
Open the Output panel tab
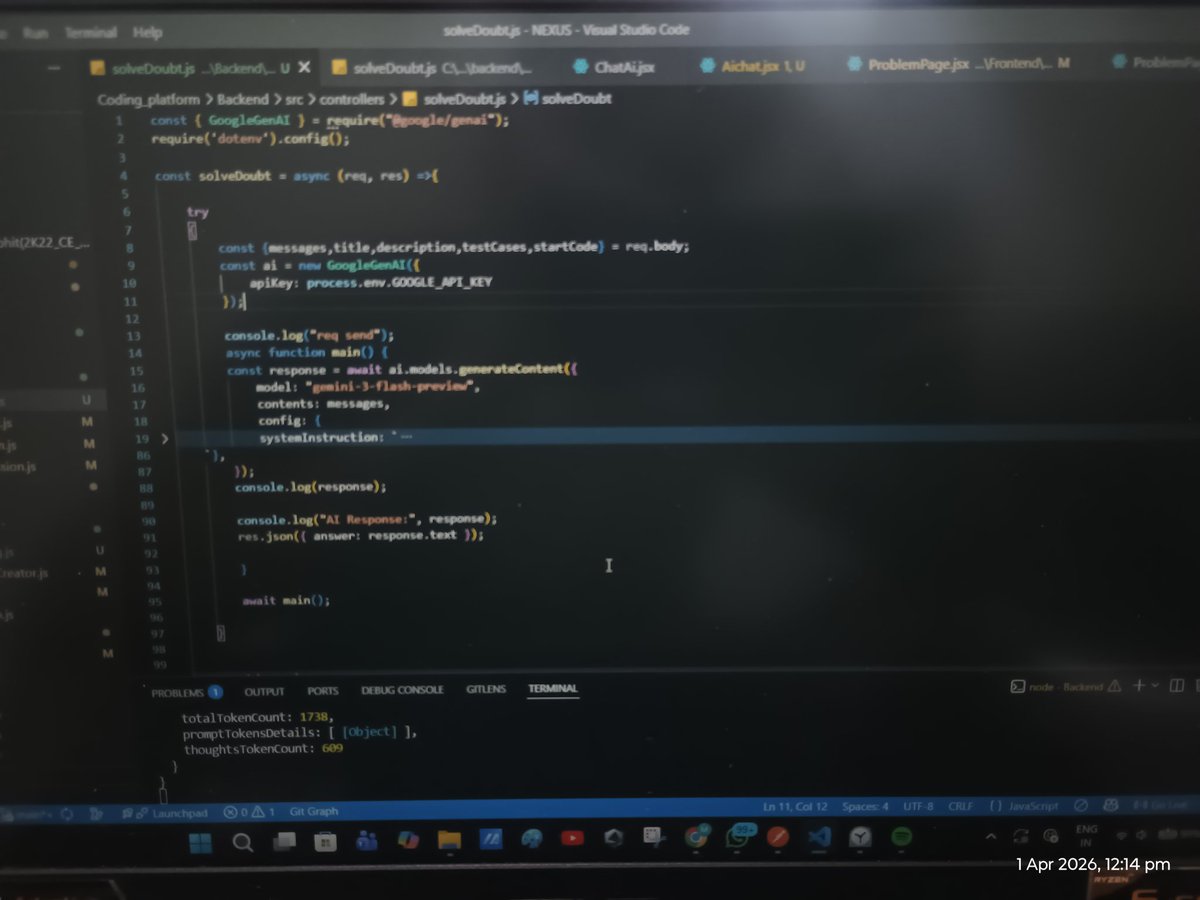264,690
